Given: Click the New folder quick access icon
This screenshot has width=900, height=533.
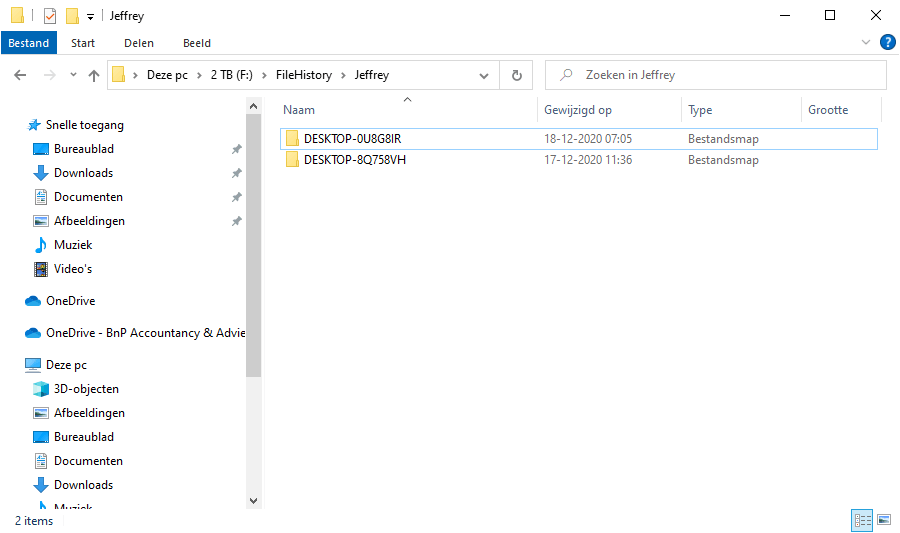Looking at the screenshot, I should pos(72,15).
